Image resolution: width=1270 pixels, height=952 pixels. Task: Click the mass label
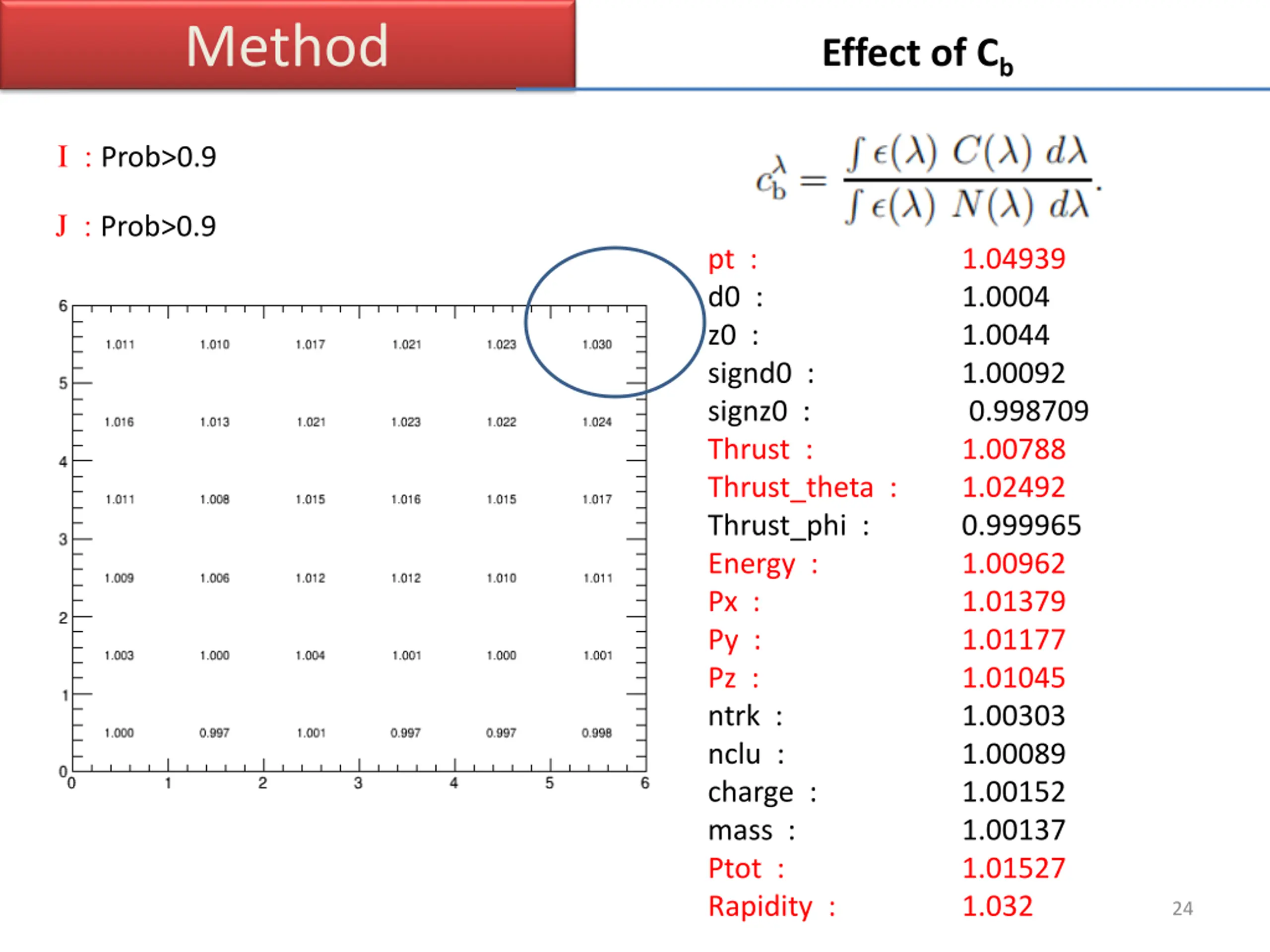(x=740, y=831)
